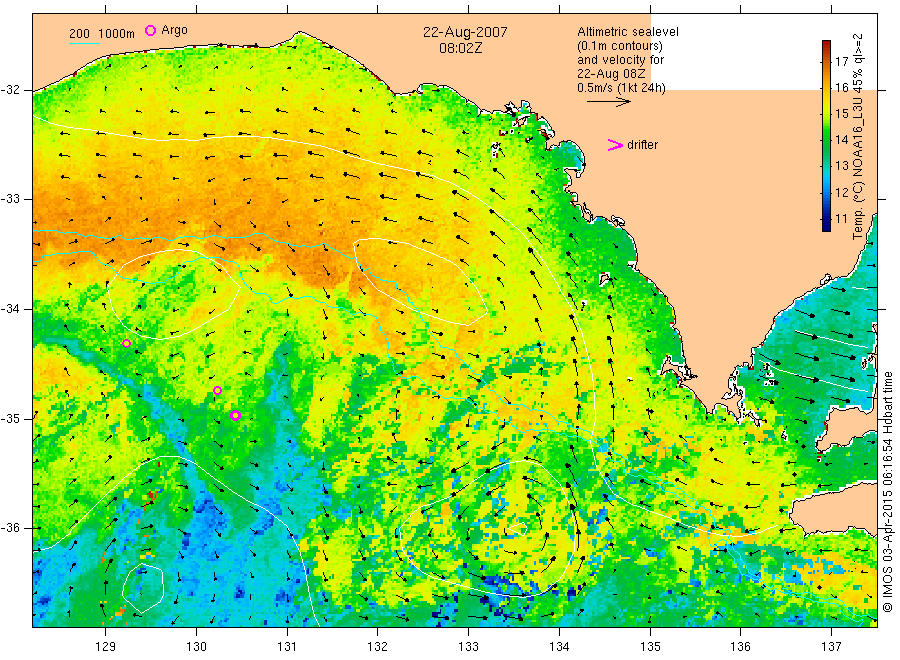Click the '11' colorbar tick label
The width and height of the screenshot is (900, 660).
coord(842,219)
